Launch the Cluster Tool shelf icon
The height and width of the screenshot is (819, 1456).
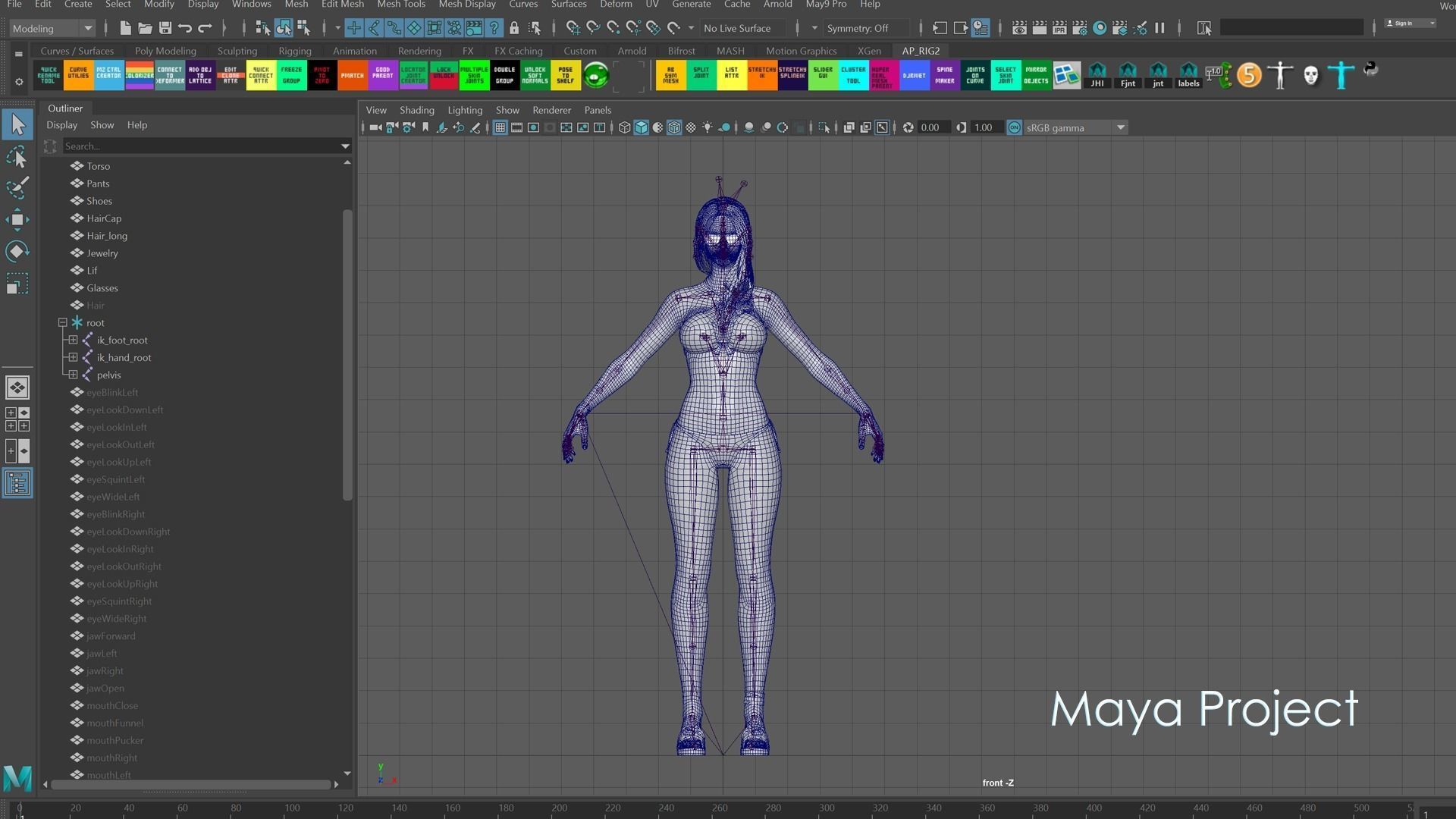pos(853,75)
